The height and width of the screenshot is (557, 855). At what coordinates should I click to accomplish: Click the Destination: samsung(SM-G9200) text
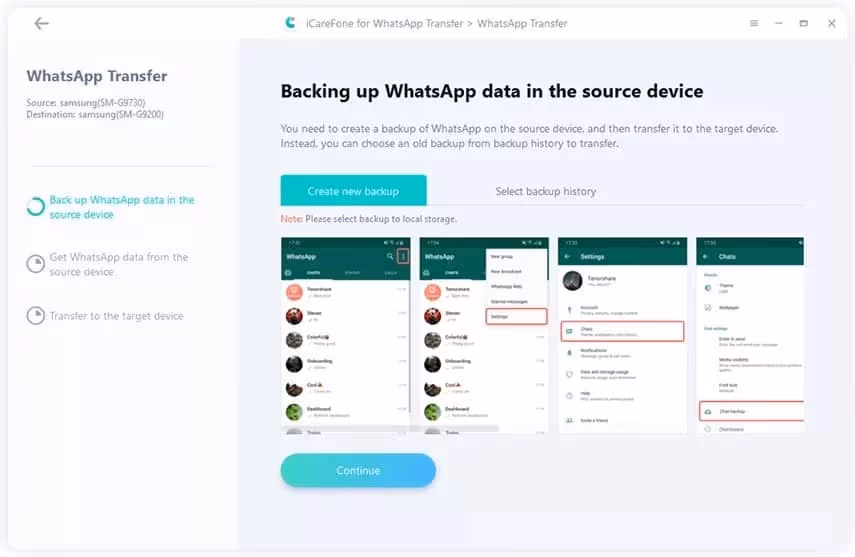95,115
